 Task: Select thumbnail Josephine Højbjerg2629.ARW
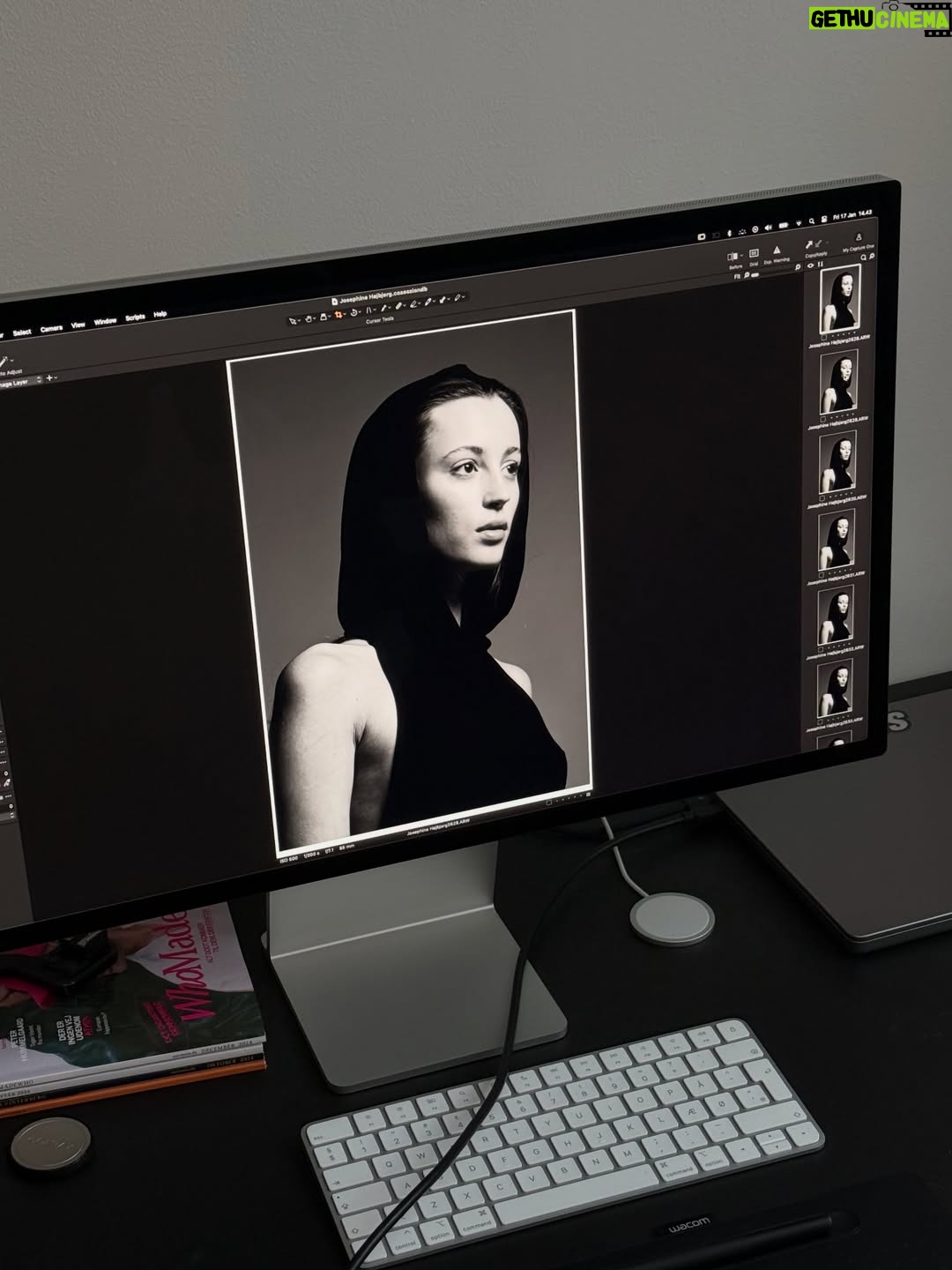(840, 384)
